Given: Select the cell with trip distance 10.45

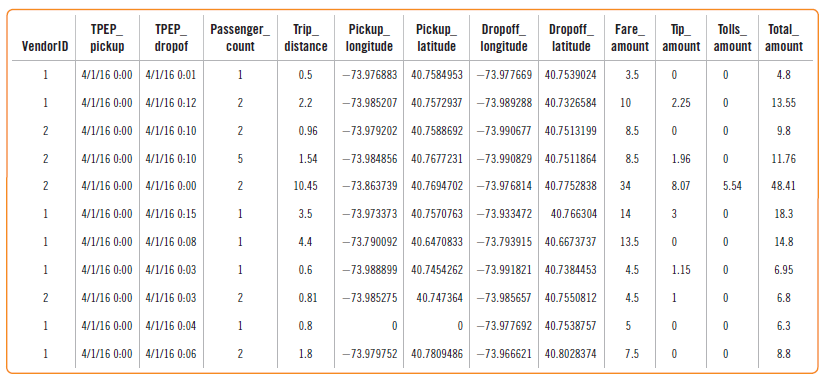Looking at the screenshot, I should coord(305,186).
